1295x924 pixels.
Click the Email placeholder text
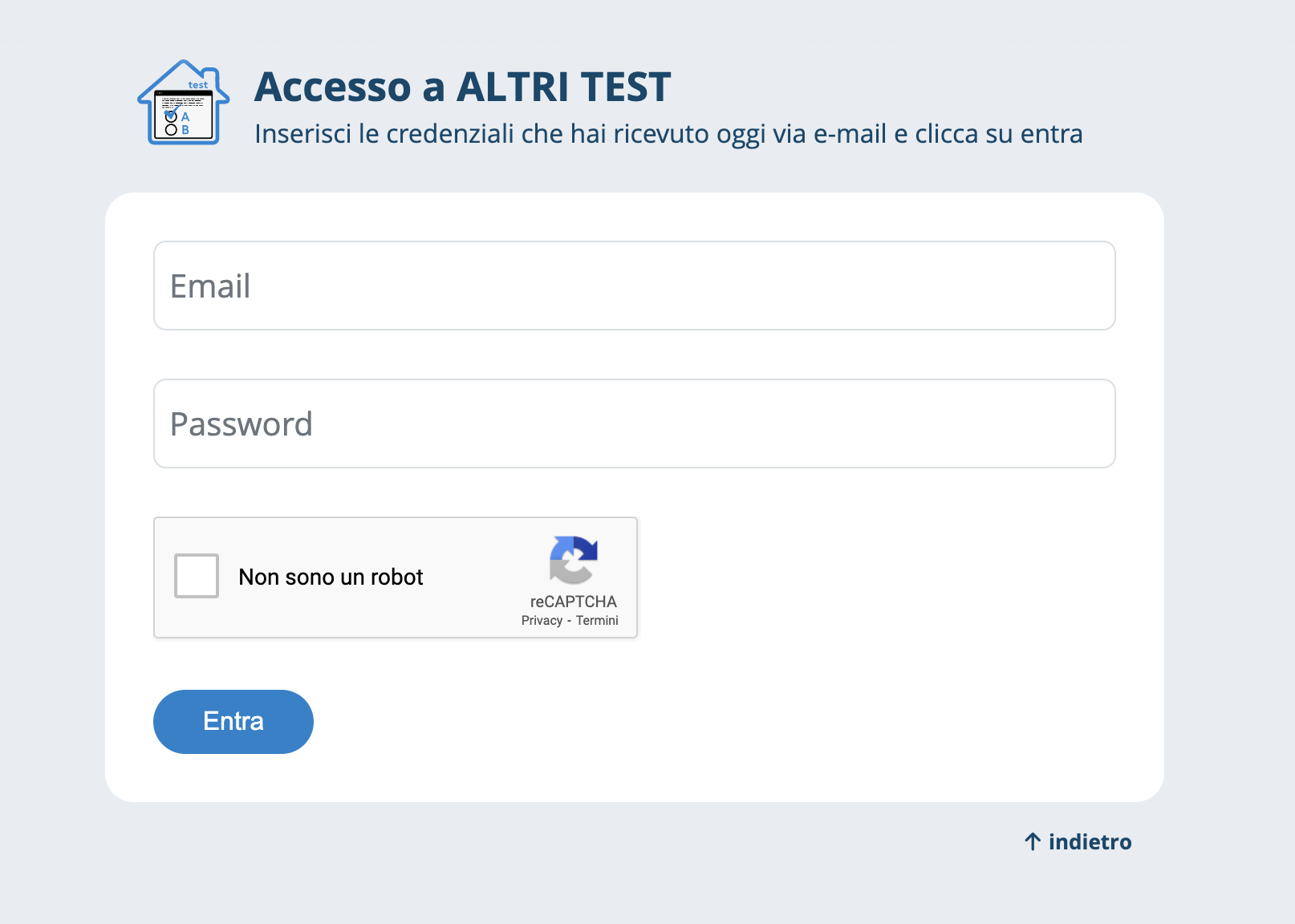(210, 286)
